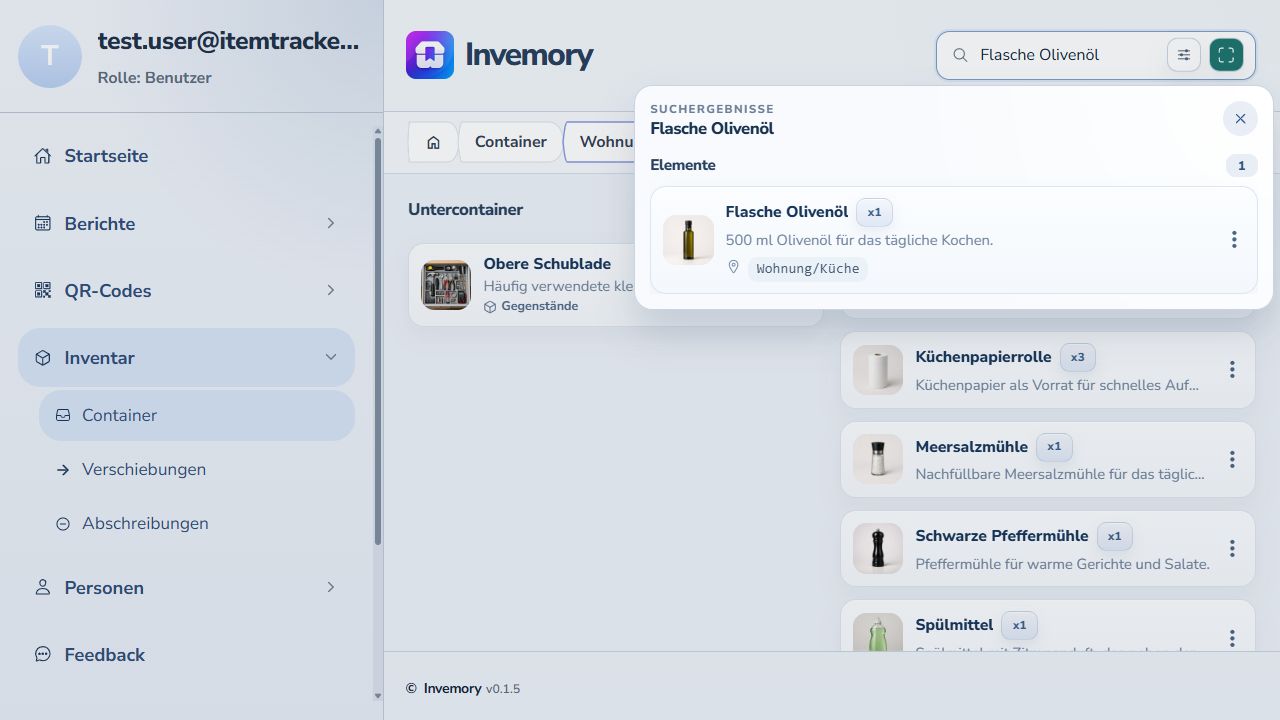This screenshot has height=720, width=1280.
Task: Click the Meersalzmühle item title
Action: point(971,447)
